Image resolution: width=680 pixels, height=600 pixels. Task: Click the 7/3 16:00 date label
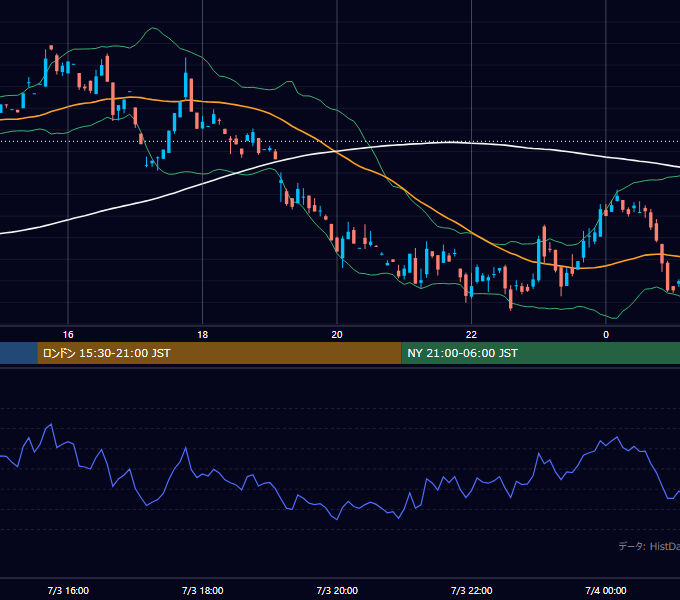[x=68, y=590]
